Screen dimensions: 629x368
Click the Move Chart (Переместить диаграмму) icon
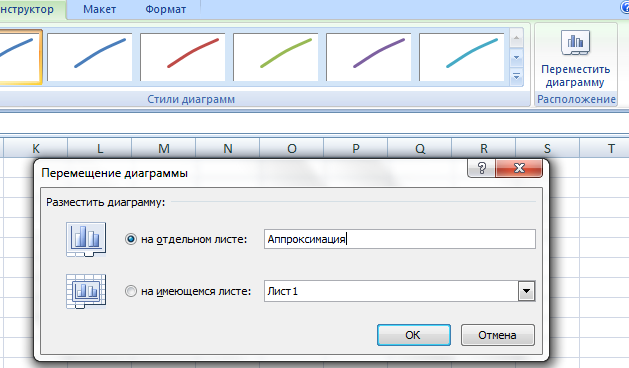575,42
